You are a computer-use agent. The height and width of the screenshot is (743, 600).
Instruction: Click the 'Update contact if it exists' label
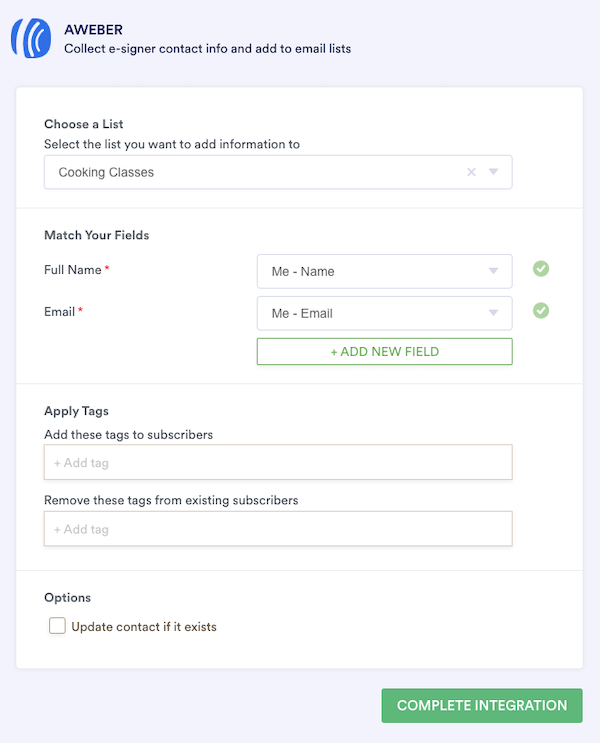tap(144, 627)
